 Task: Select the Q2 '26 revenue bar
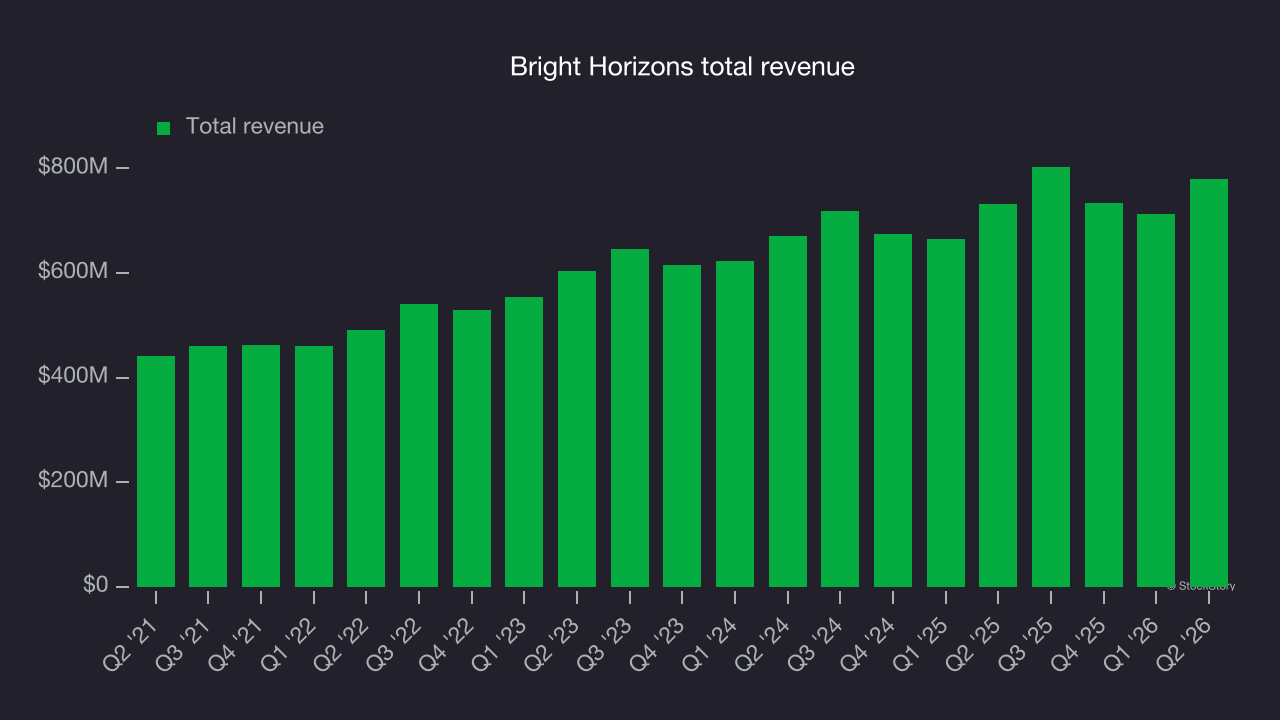point(1209,383)
